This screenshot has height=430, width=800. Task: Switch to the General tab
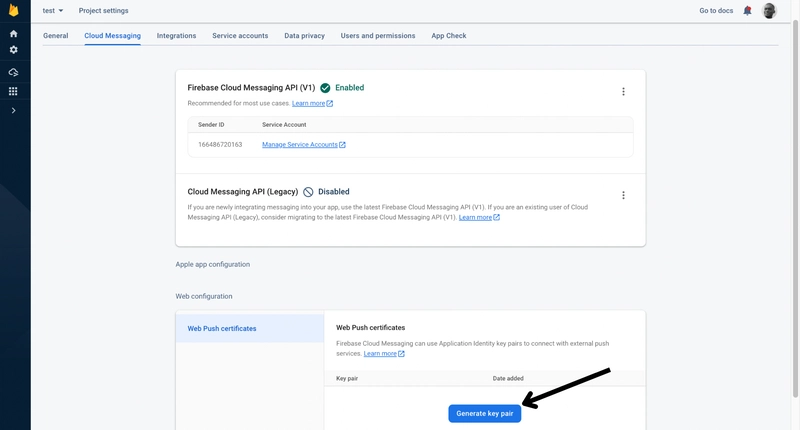point(56,36)
